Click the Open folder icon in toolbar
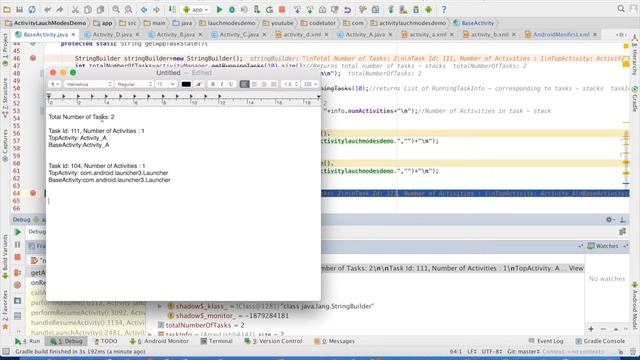Image resolution: width=640 pixels, height=360 pixels. (x=7, y=9)
